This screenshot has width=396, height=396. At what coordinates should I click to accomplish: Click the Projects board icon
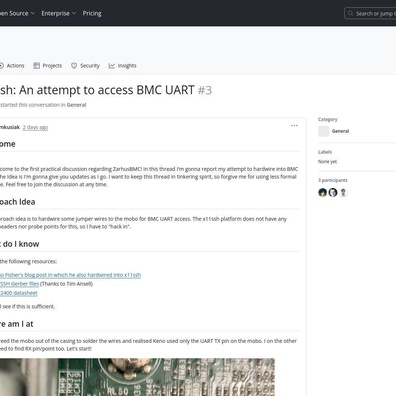click(x=36, y=66)
